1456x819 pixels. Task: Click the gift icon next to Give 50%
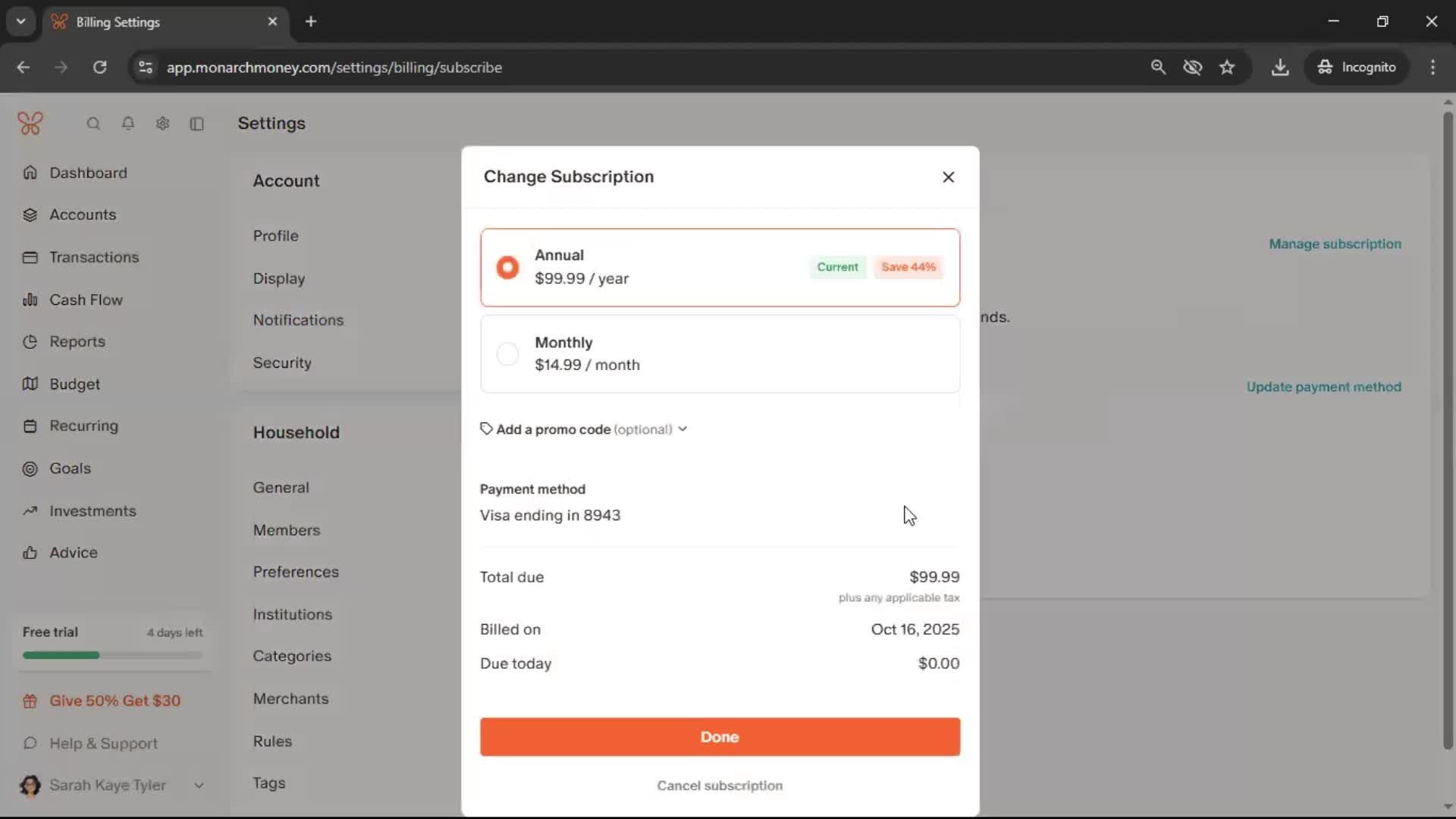click(x=30, y=700)
